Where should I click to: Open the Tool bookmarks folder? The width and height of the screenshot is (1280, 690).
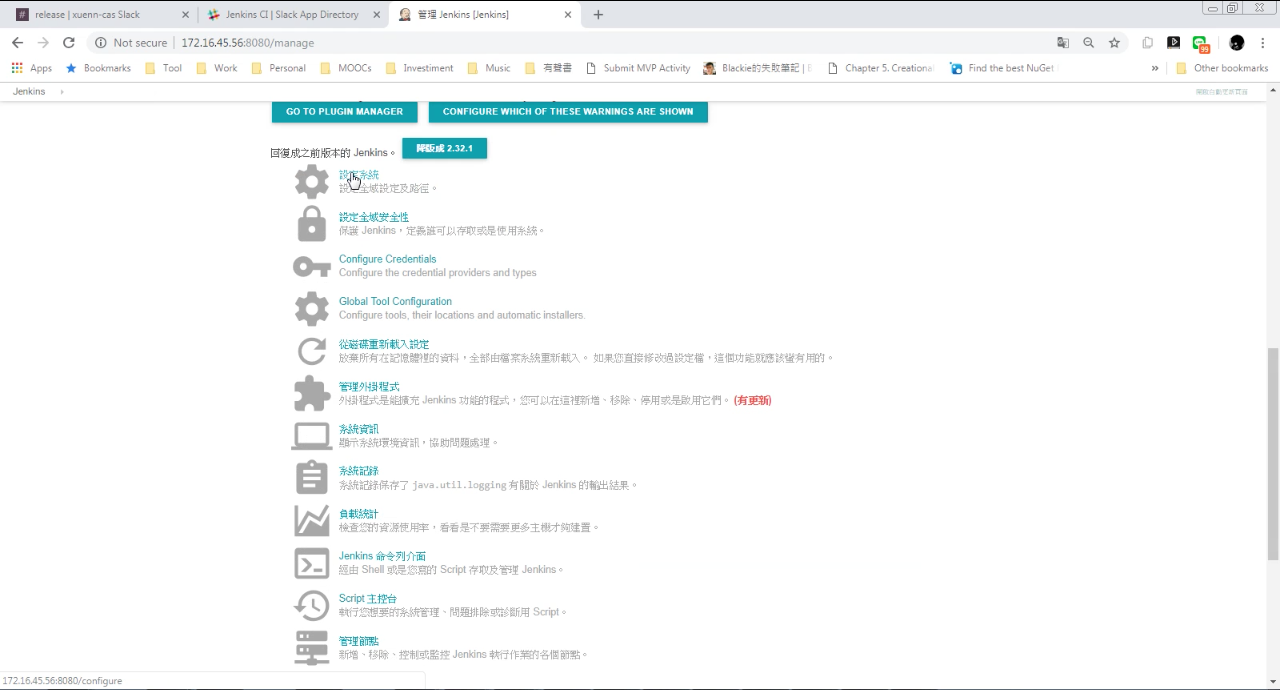[x=164, y=68]
